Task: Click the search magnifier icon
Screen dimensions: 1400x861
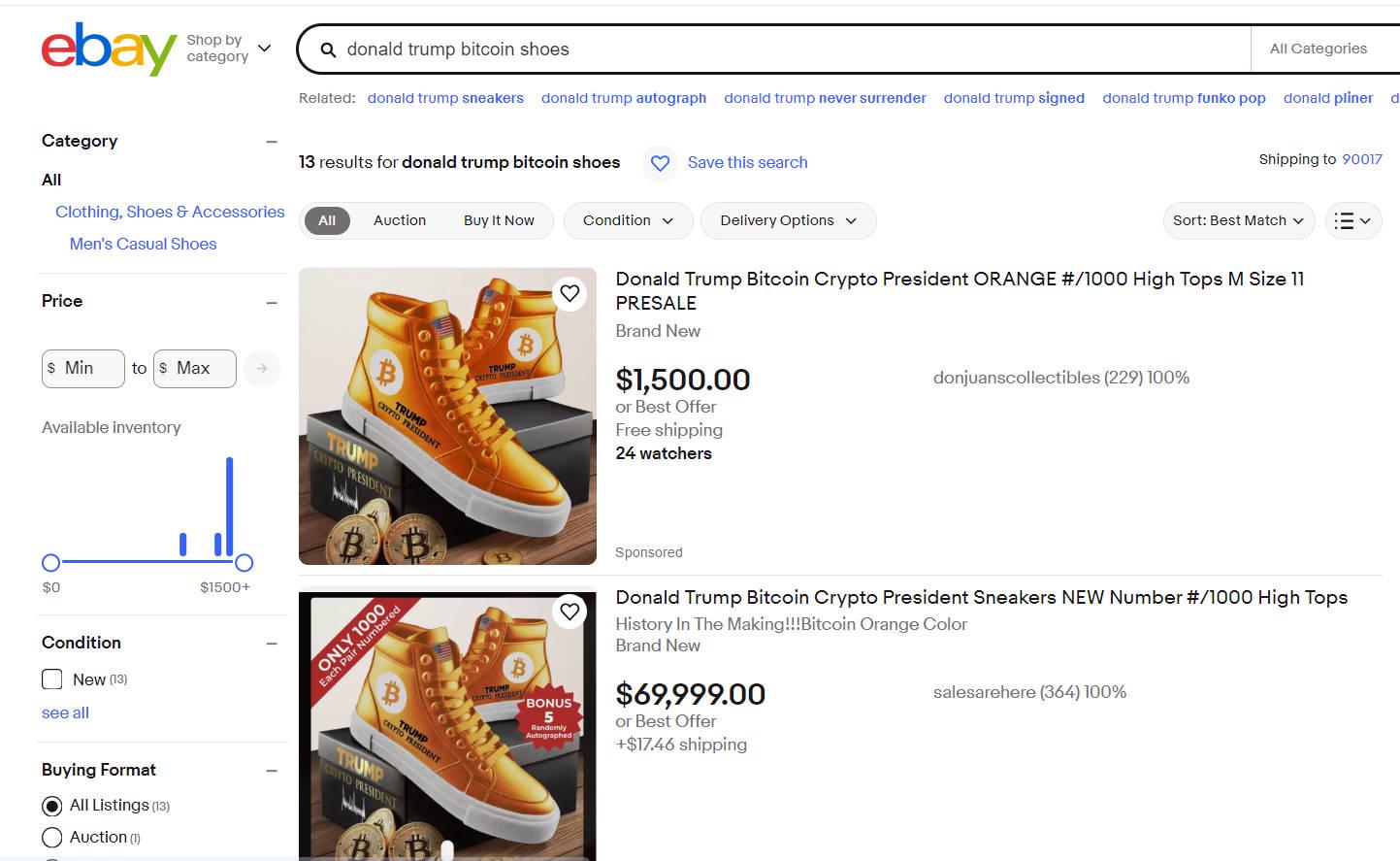Action: click(328, 50)
